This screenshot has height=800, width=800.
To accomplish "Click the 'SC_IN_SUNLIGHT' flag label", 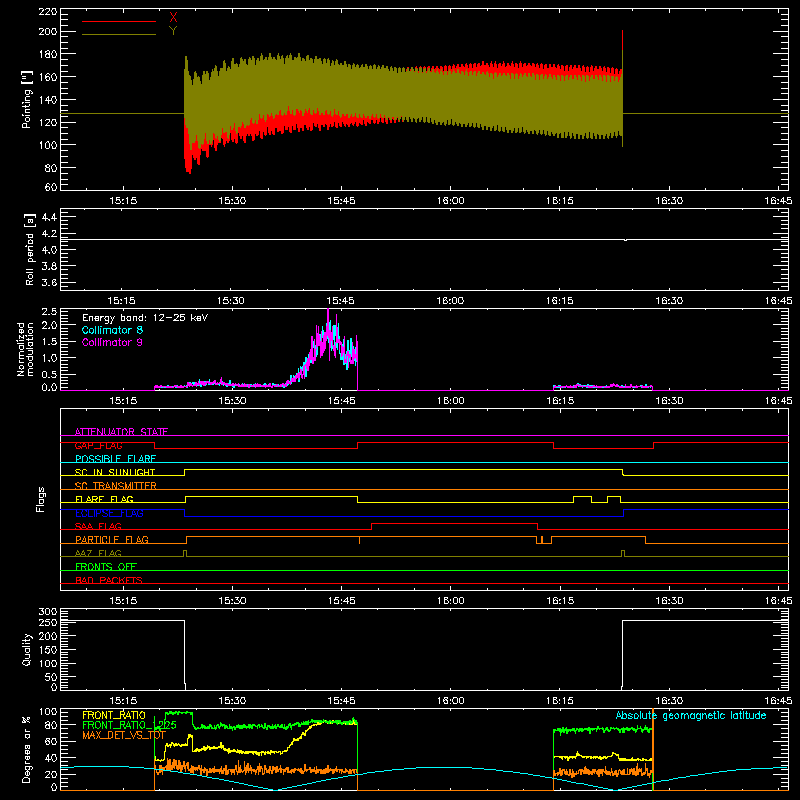I will (115, 472).
